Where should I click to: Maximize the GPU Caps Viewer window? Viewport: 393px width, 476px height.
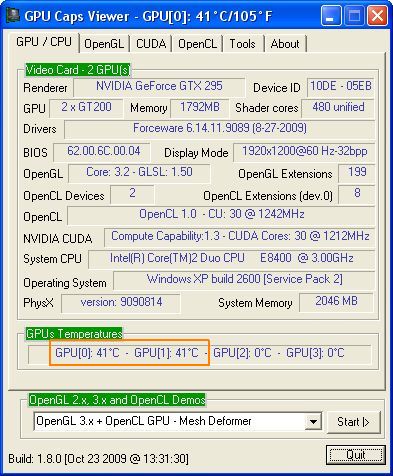(354, 16)
